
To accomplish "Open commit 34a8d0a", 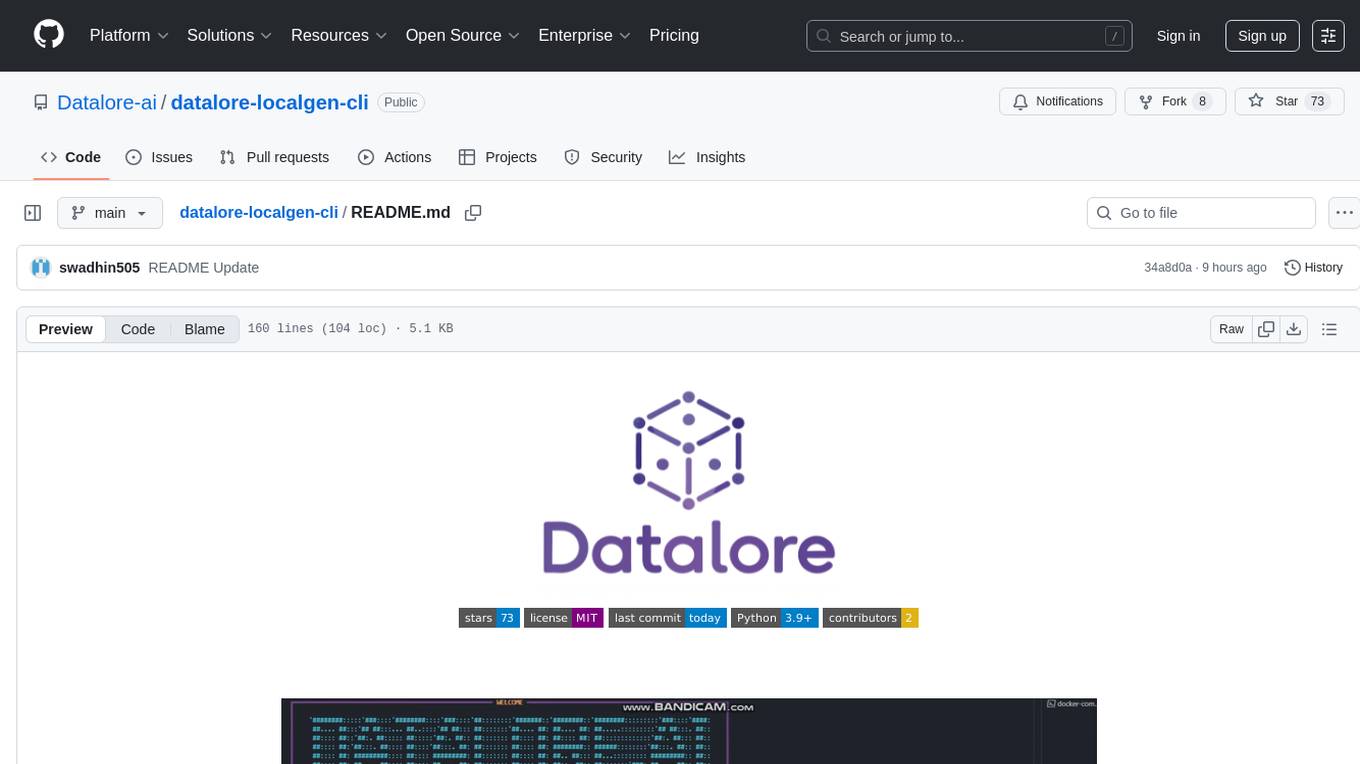I will click(1168, 267).
